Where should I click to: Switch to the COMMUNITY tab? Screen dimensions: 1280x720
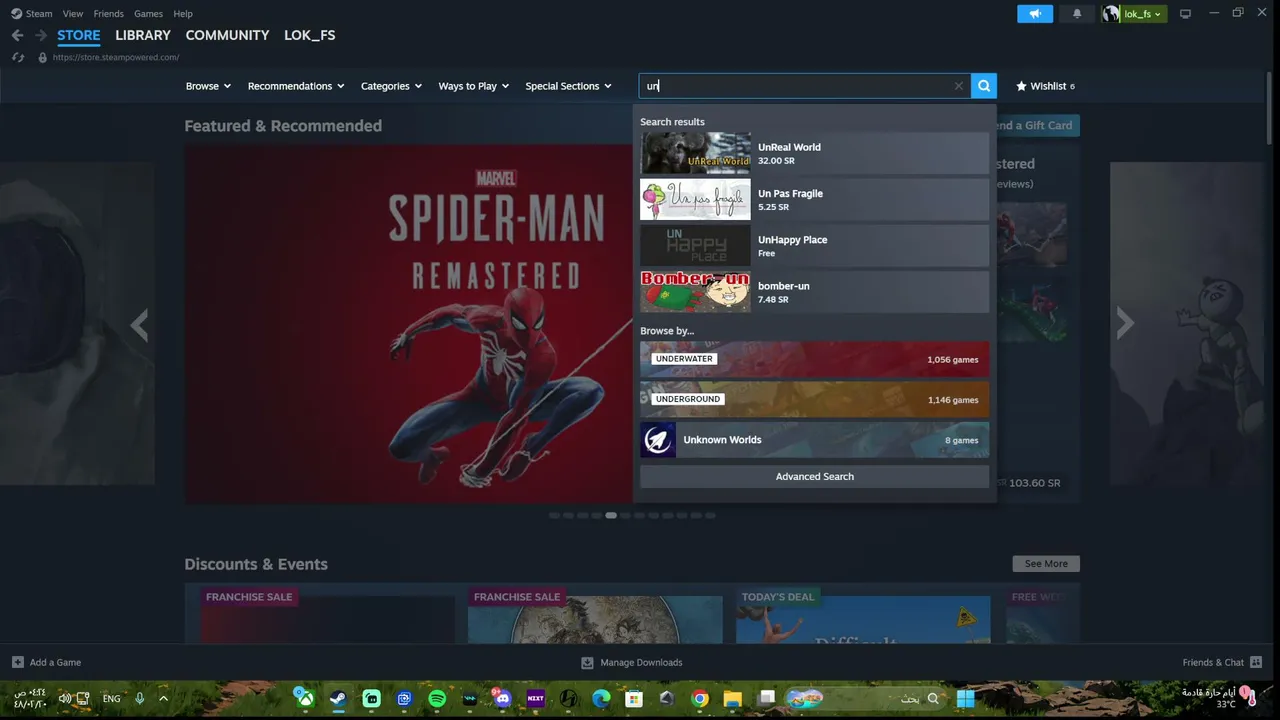click(x=227, y=35)
